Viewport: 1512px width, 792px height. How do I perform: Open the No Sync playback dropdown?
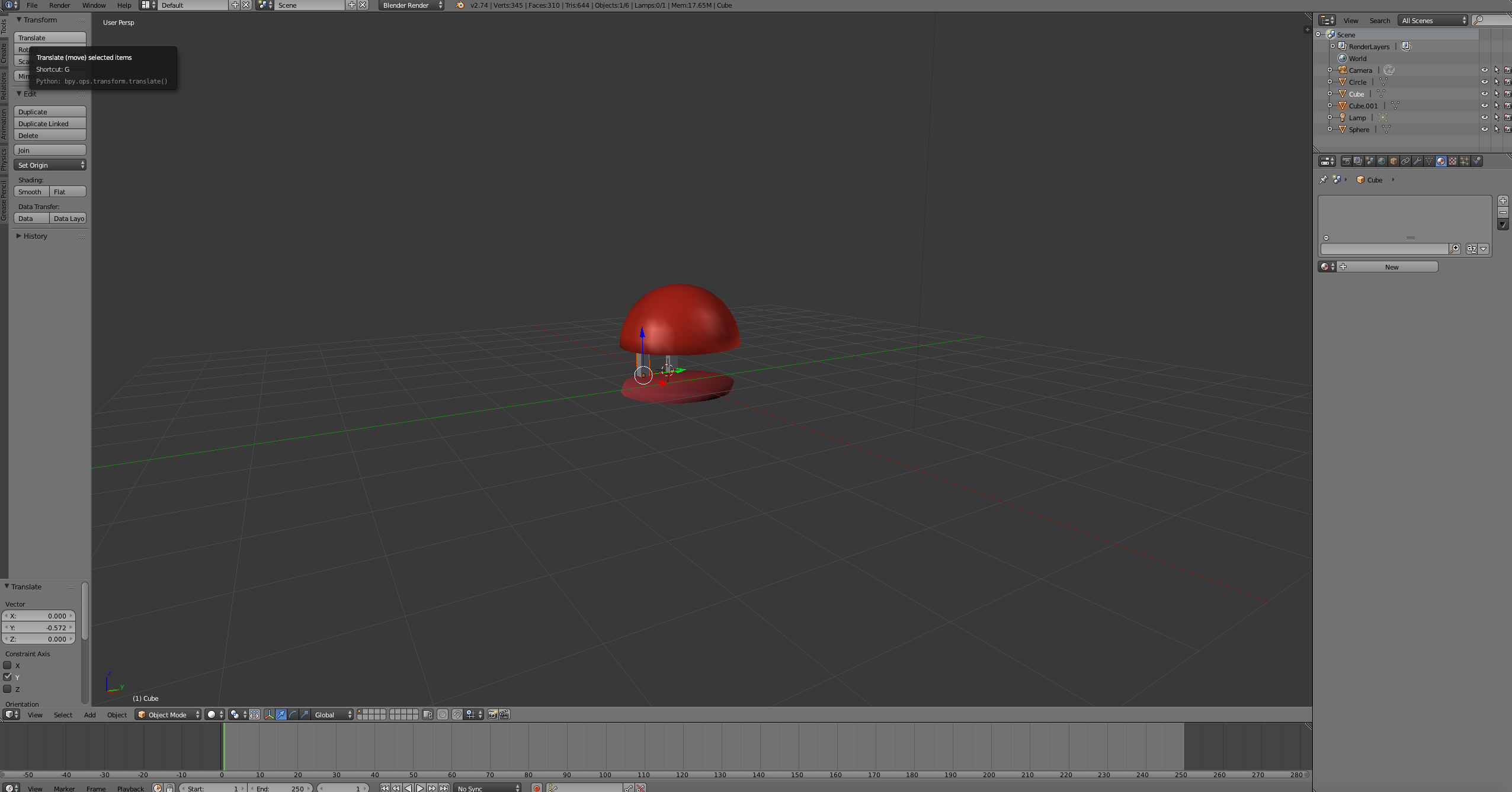point(488,788)
